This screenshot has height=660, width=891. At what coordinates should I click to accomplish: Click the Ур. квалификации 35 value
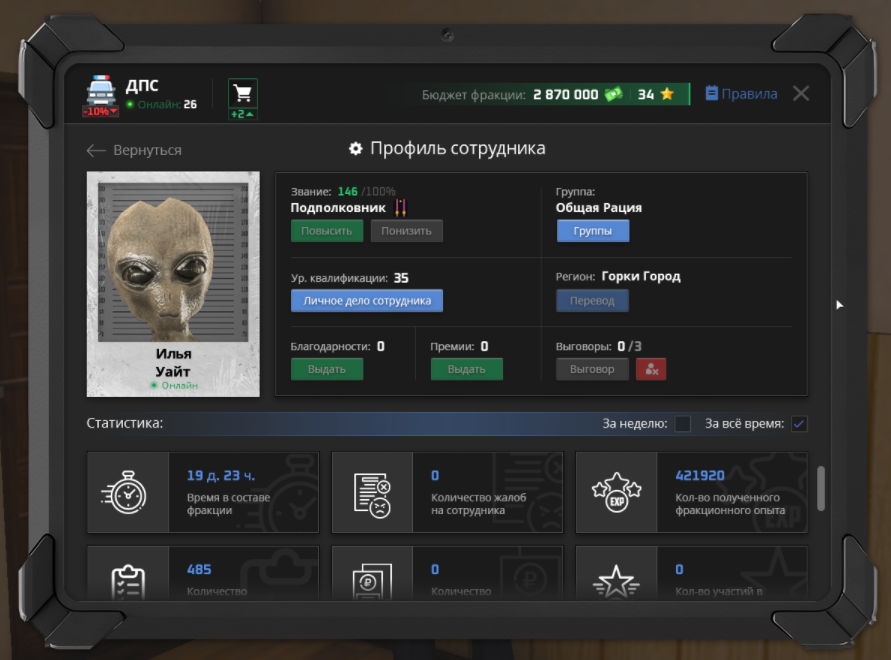click(x=401, y=278)
